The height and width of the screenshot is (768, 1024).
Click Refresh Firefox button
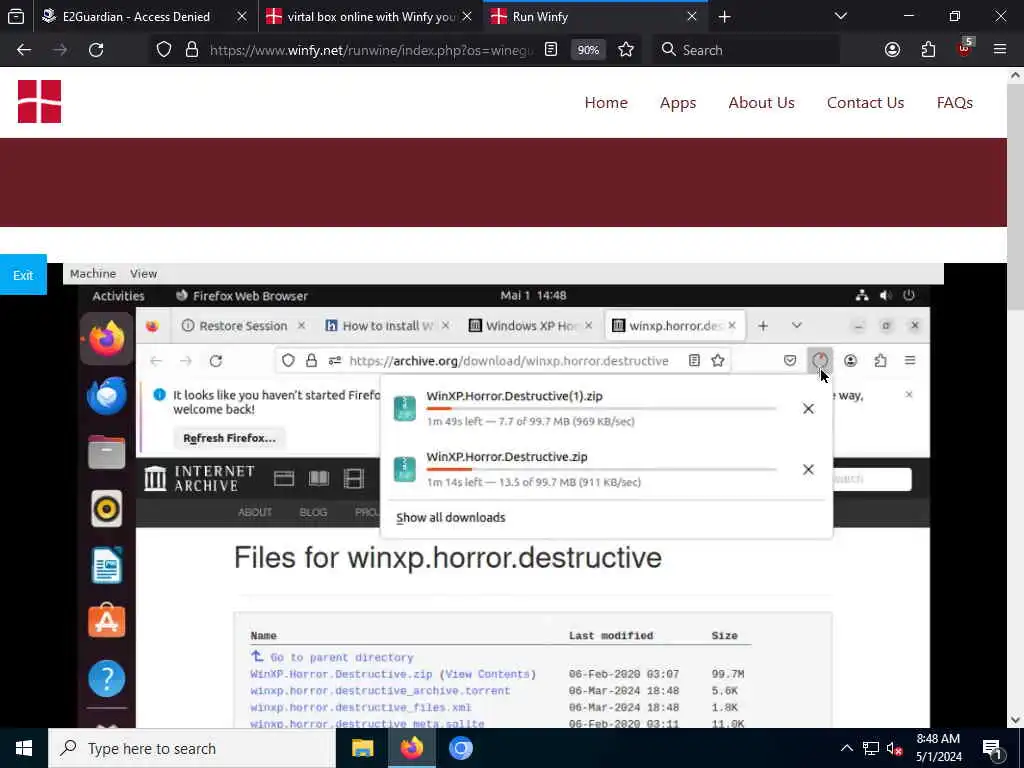coord(229,438)
